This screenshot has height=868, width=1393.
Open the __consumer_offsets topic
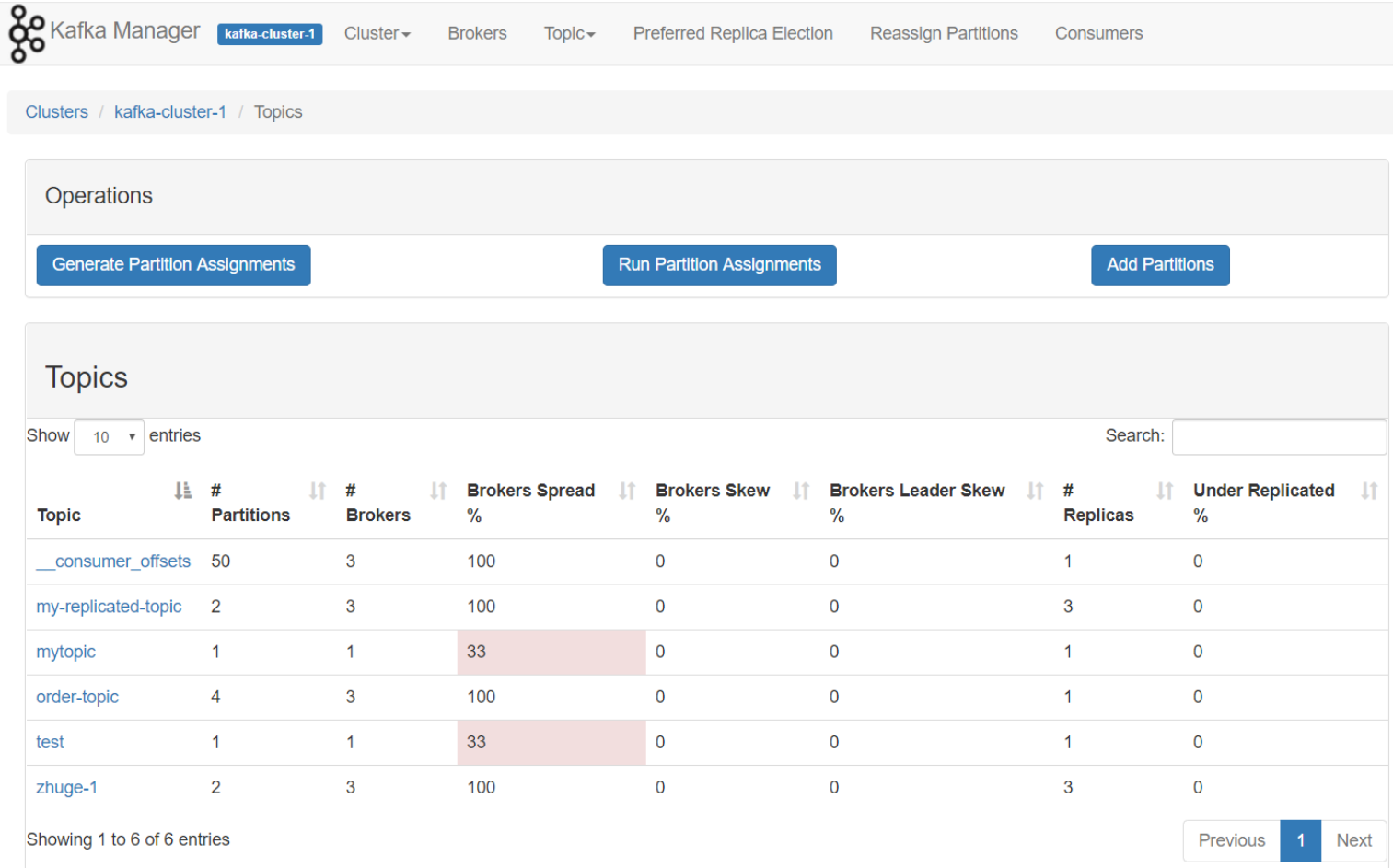pyautogui.click(x=113, y=561)
